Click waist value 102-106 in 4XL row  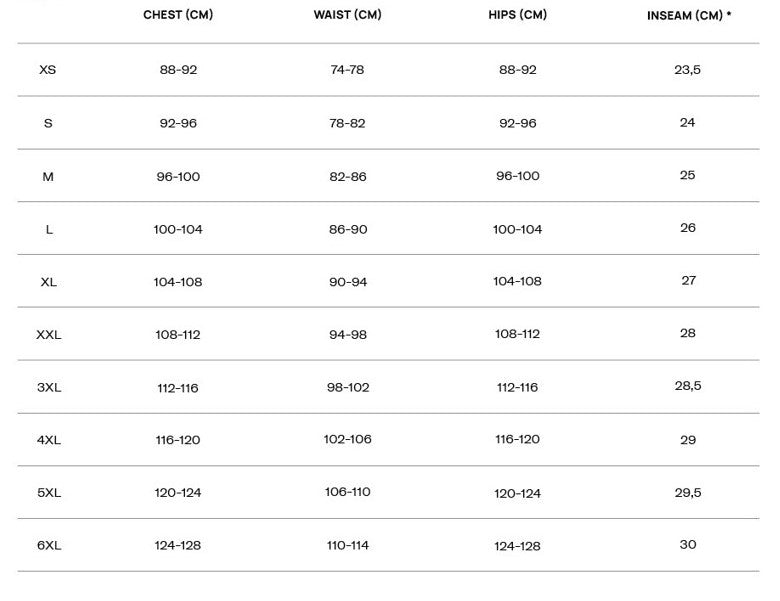pos(347,439)
